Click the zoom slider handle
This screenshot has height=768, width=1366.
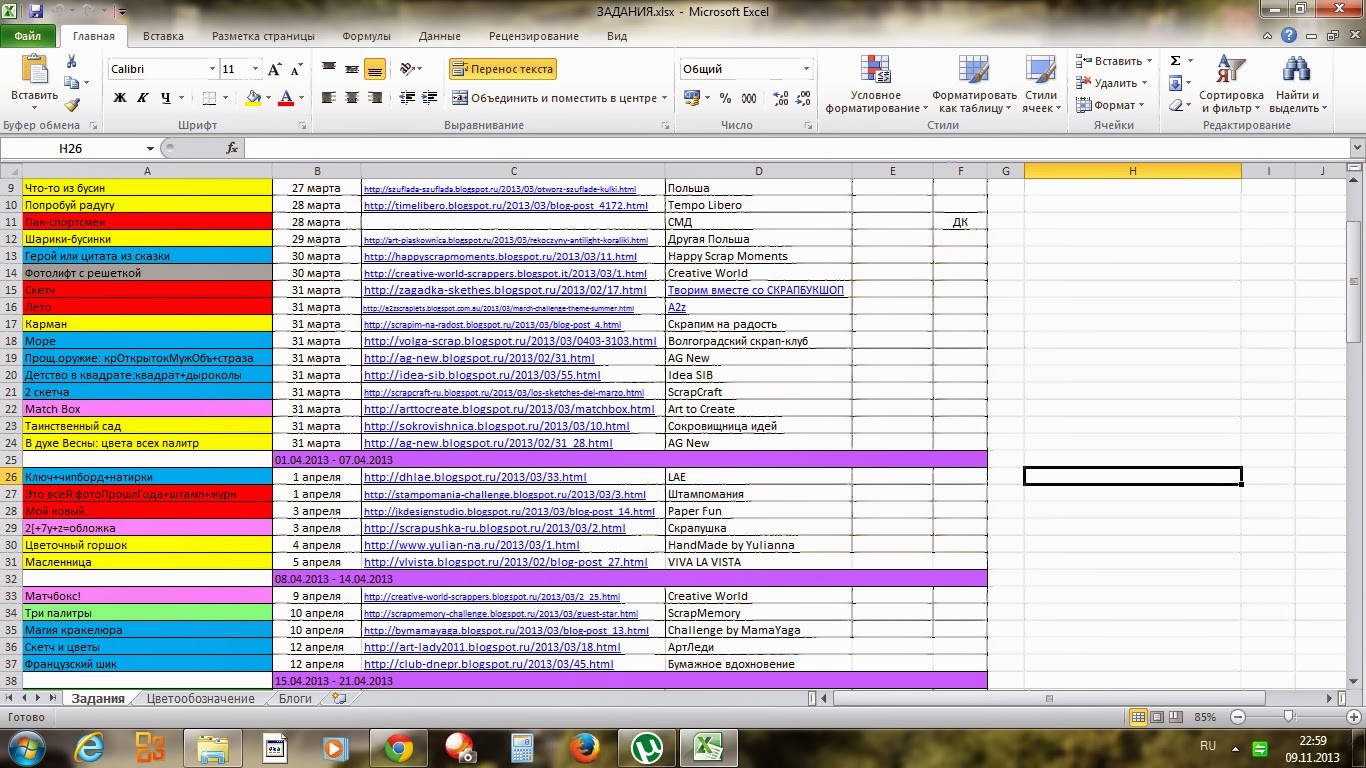(x=1288, y=717)
